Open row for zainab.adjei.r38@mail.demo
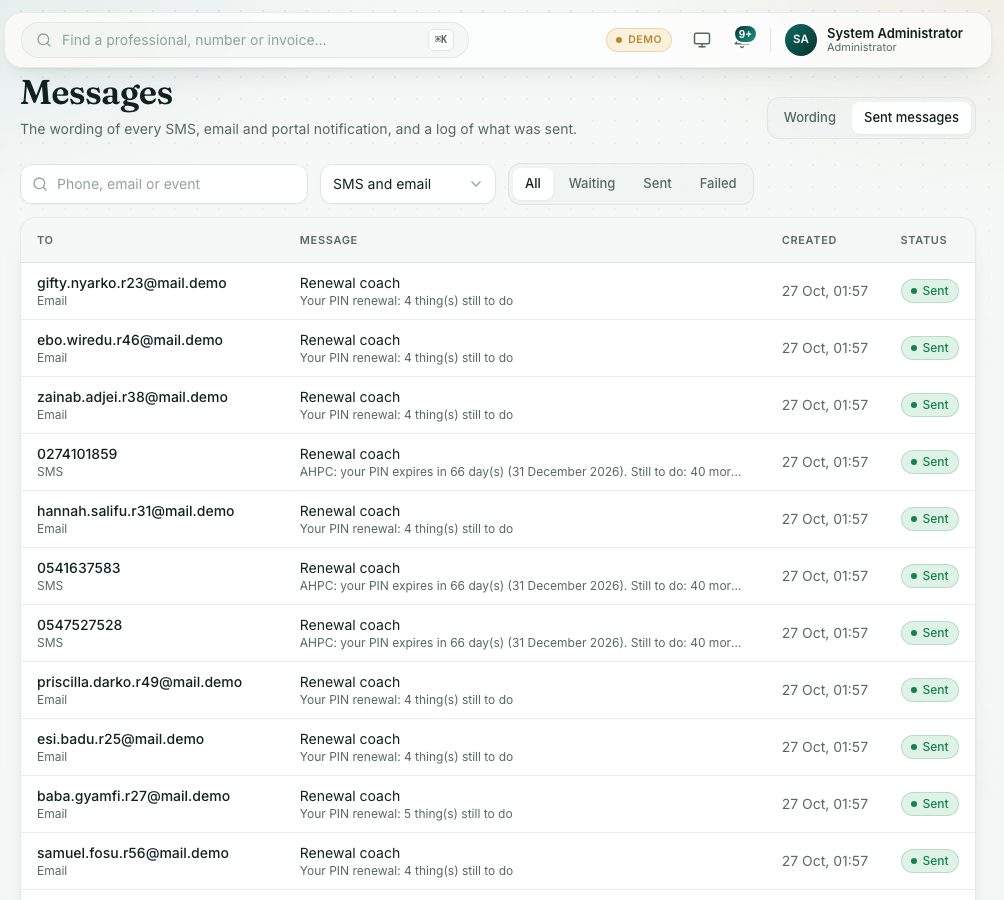Image resolution: width=1004 pixels, height=900 pixels. 498,405
